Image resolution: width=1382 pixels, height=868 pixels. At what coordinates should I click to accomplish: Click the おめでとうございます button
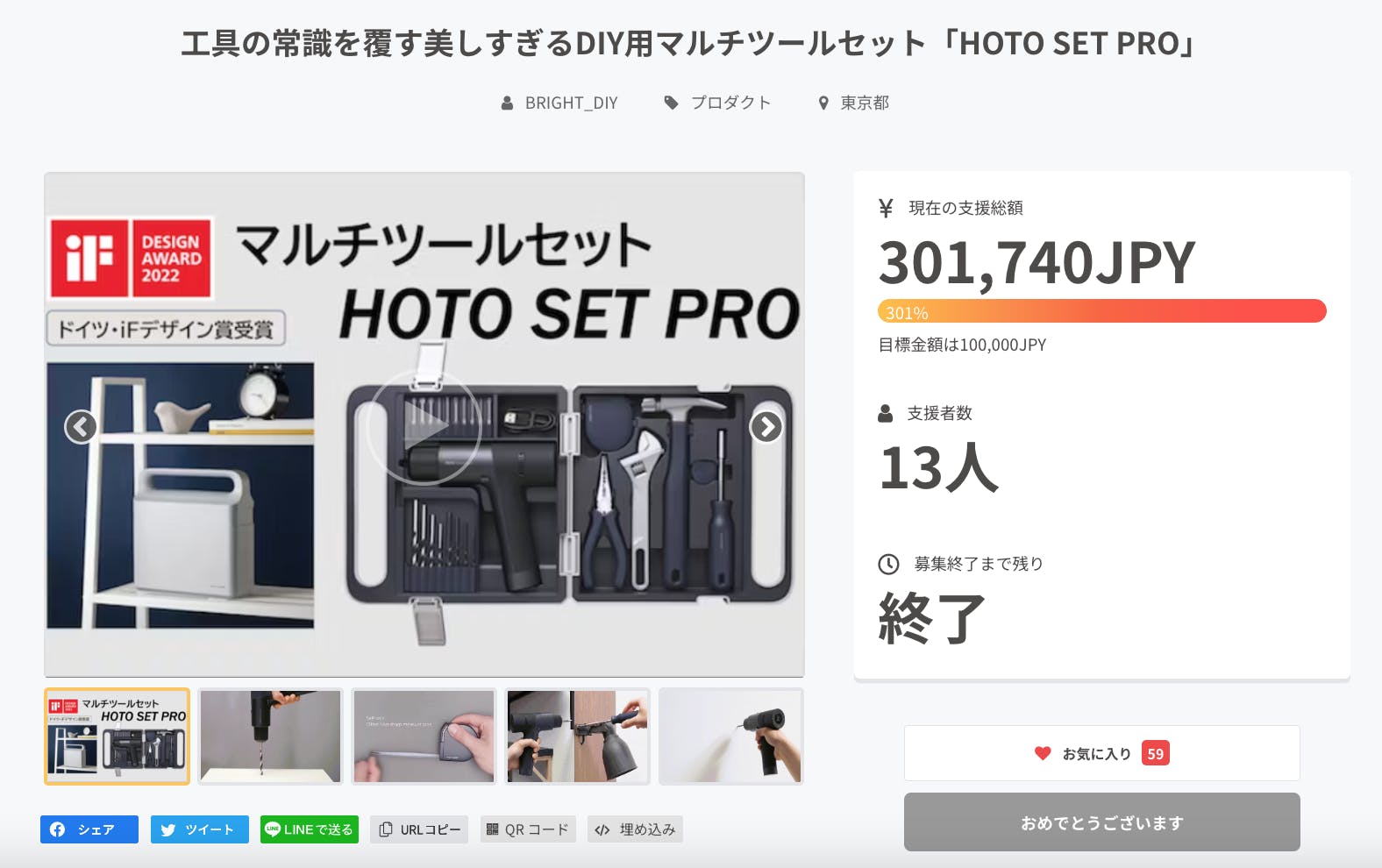(x=1102, y=822)
